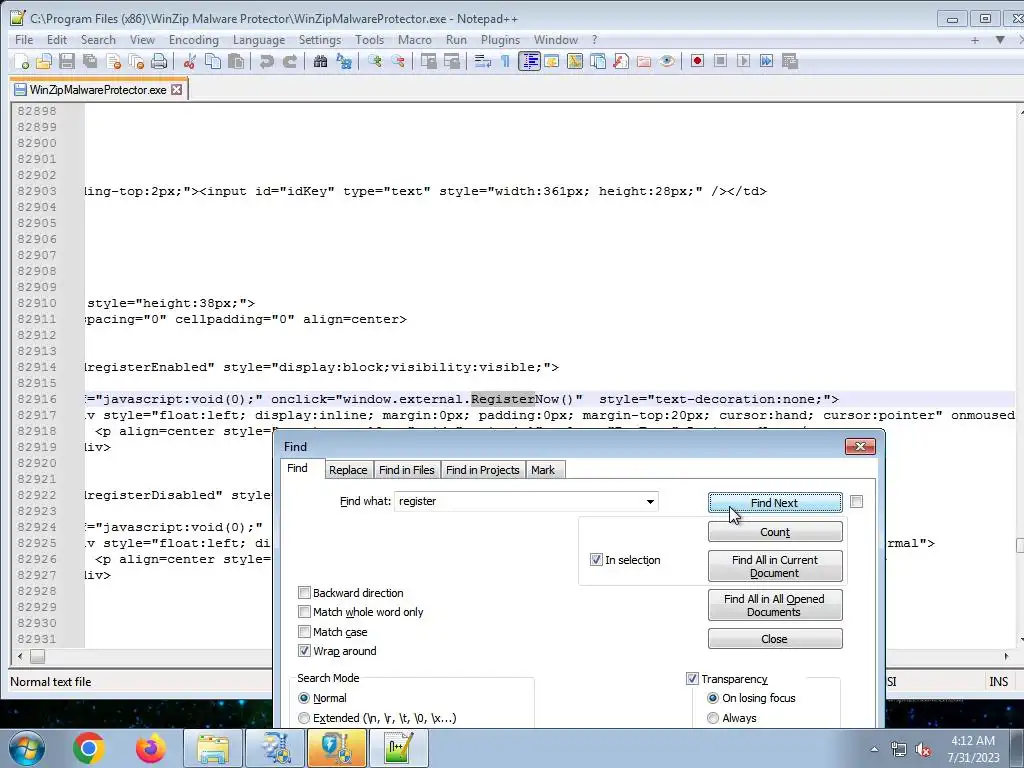
Task: Choose the On losing focus transparency radio
Action: pyautogui.click(x=713, y=698)
